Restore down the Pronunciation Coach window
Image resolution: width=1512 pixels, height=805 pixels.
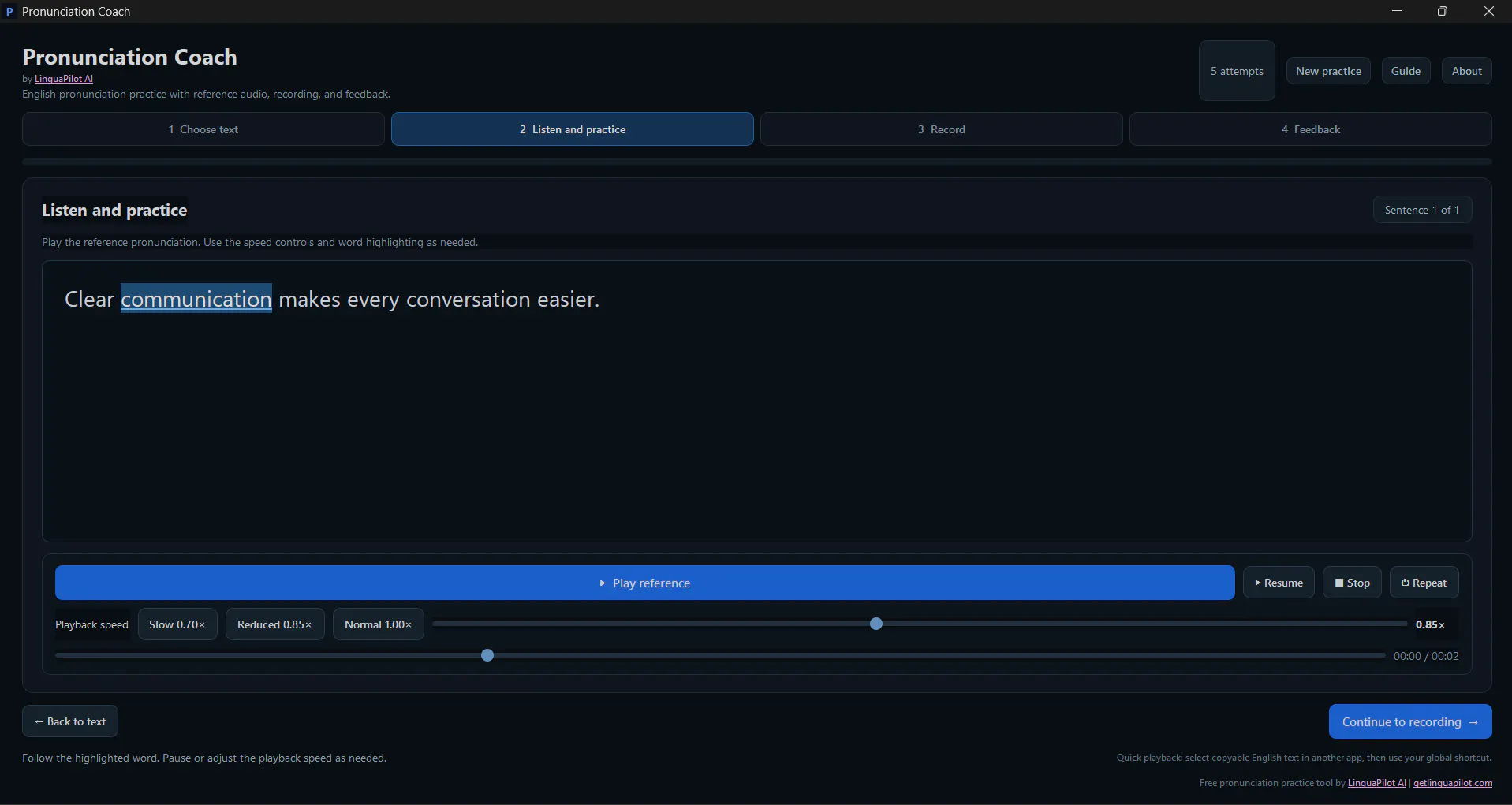1443,11
